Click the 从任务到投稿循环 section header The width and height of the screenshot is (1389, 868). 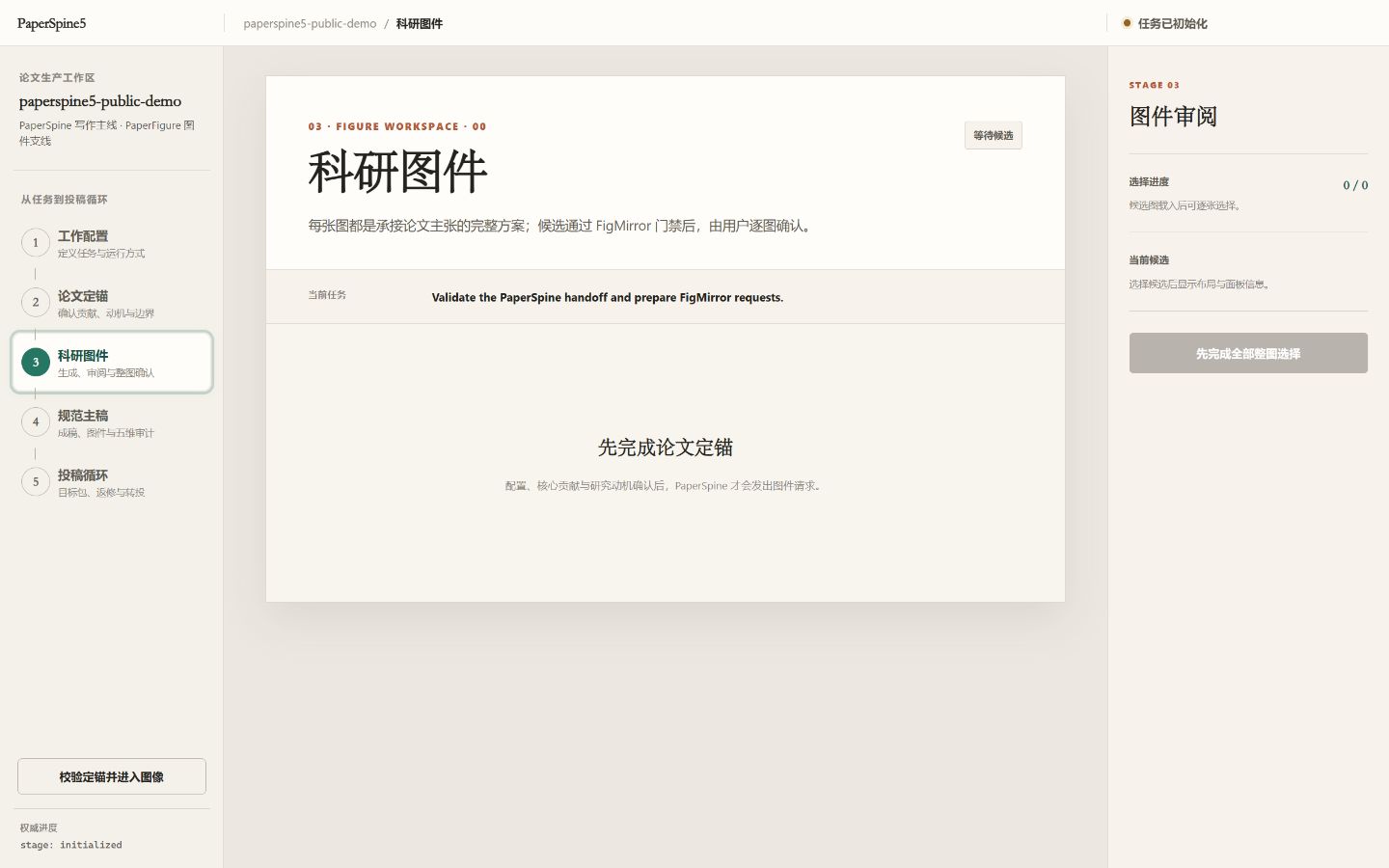coord(65,200)
